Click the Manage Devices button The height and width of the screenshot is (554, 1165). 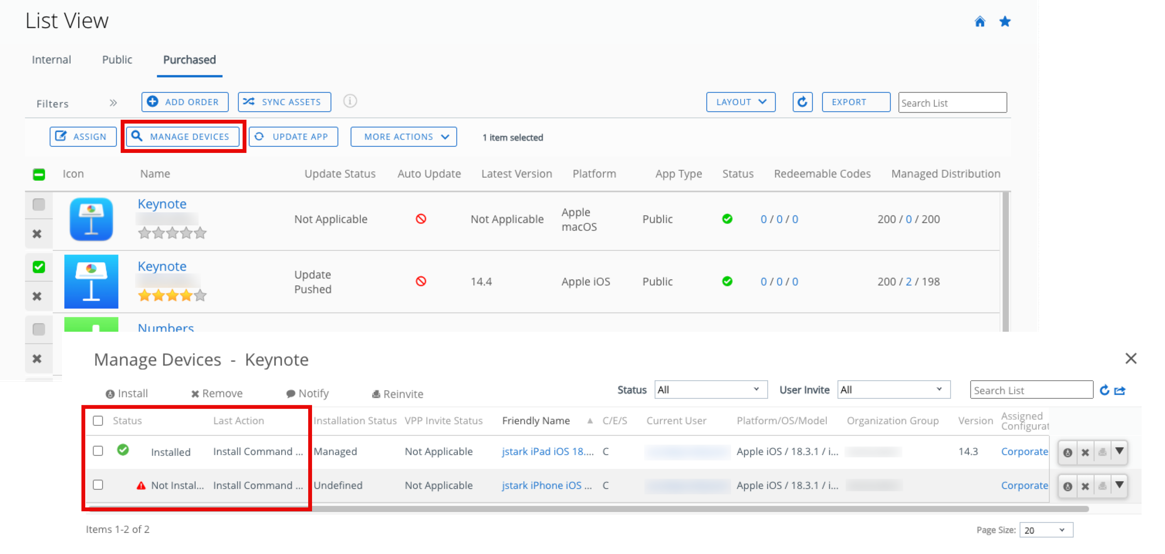point(184,137)
